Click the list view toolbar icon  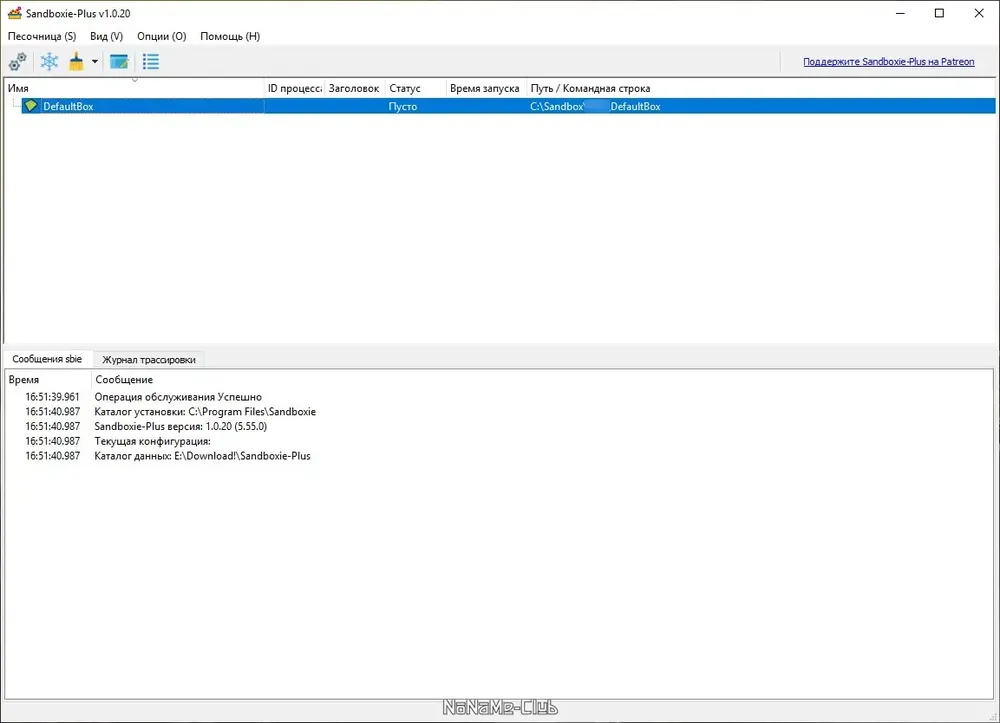[151, 62]
